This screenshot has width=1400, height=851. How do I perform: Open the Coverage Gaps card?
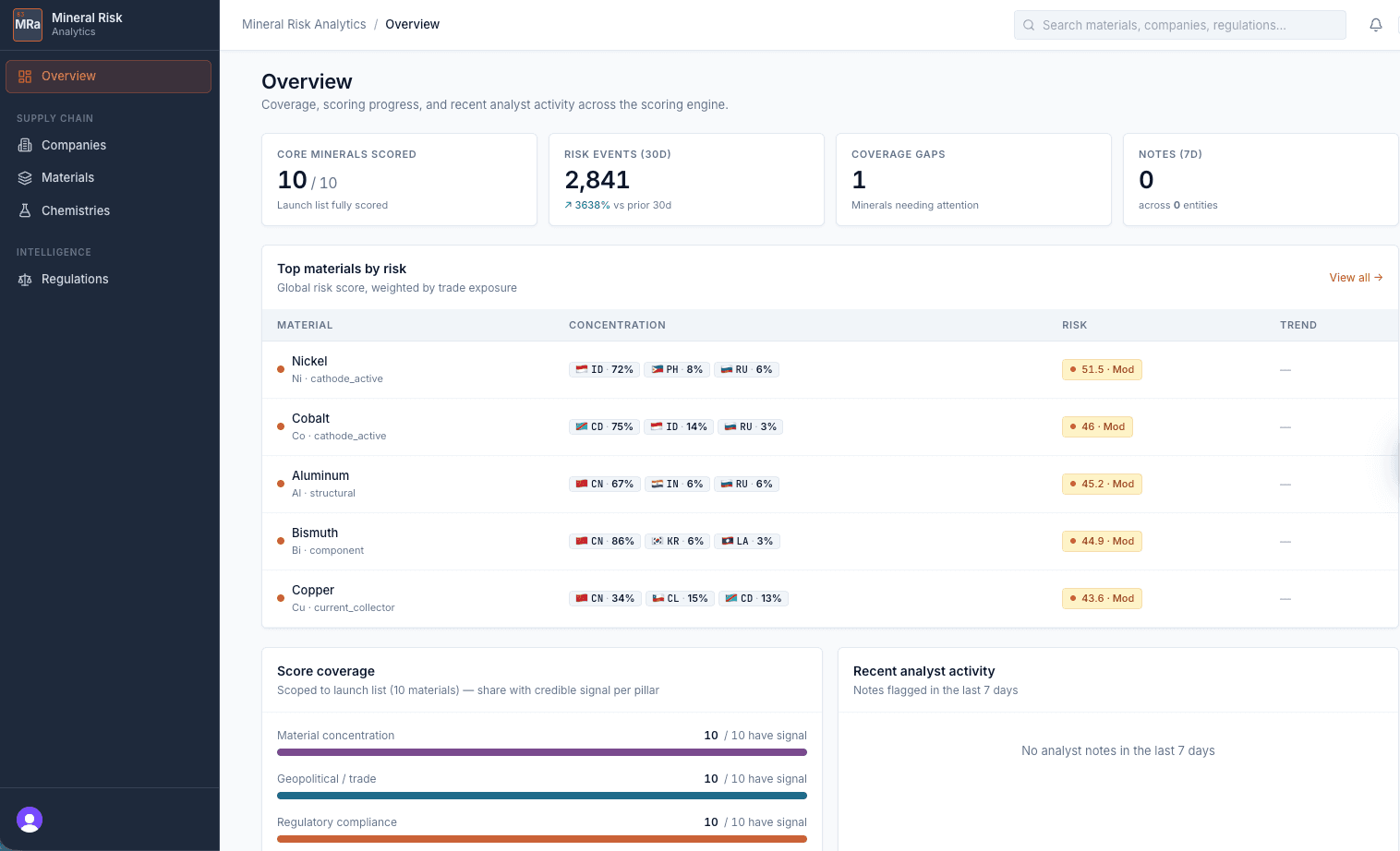(973, 179)
